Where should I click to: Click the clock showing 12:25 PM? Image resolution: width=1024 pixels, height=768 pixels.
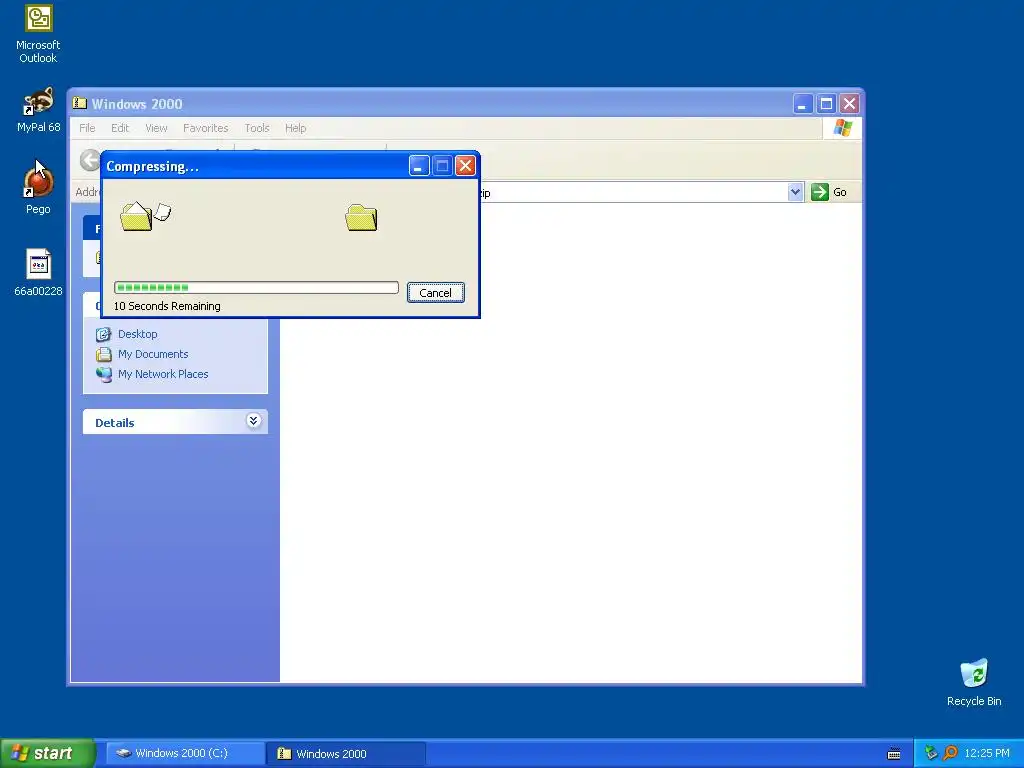coord(987,753)
